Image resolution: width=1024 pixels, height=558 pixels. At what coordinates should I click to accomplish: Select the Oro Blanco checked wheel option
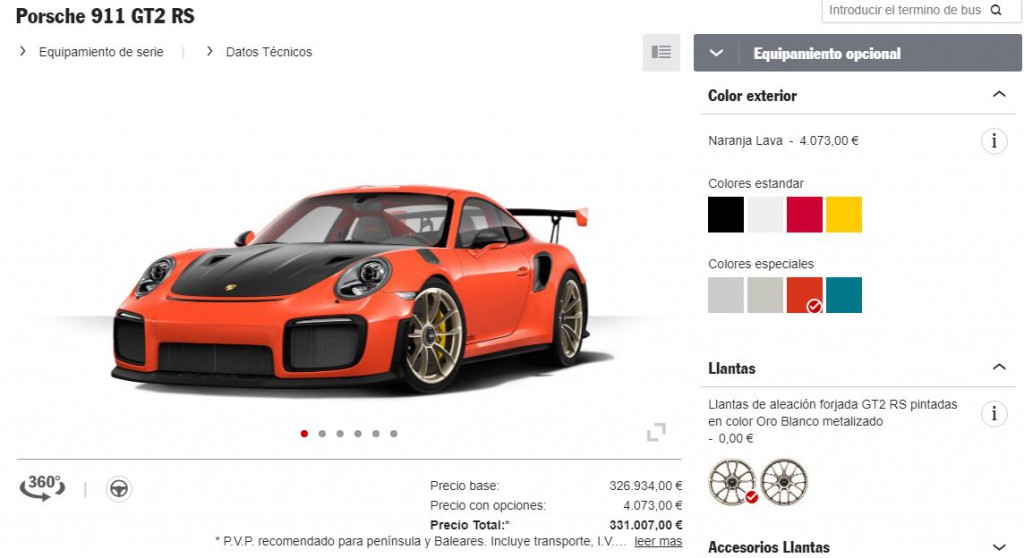[732, 482]
